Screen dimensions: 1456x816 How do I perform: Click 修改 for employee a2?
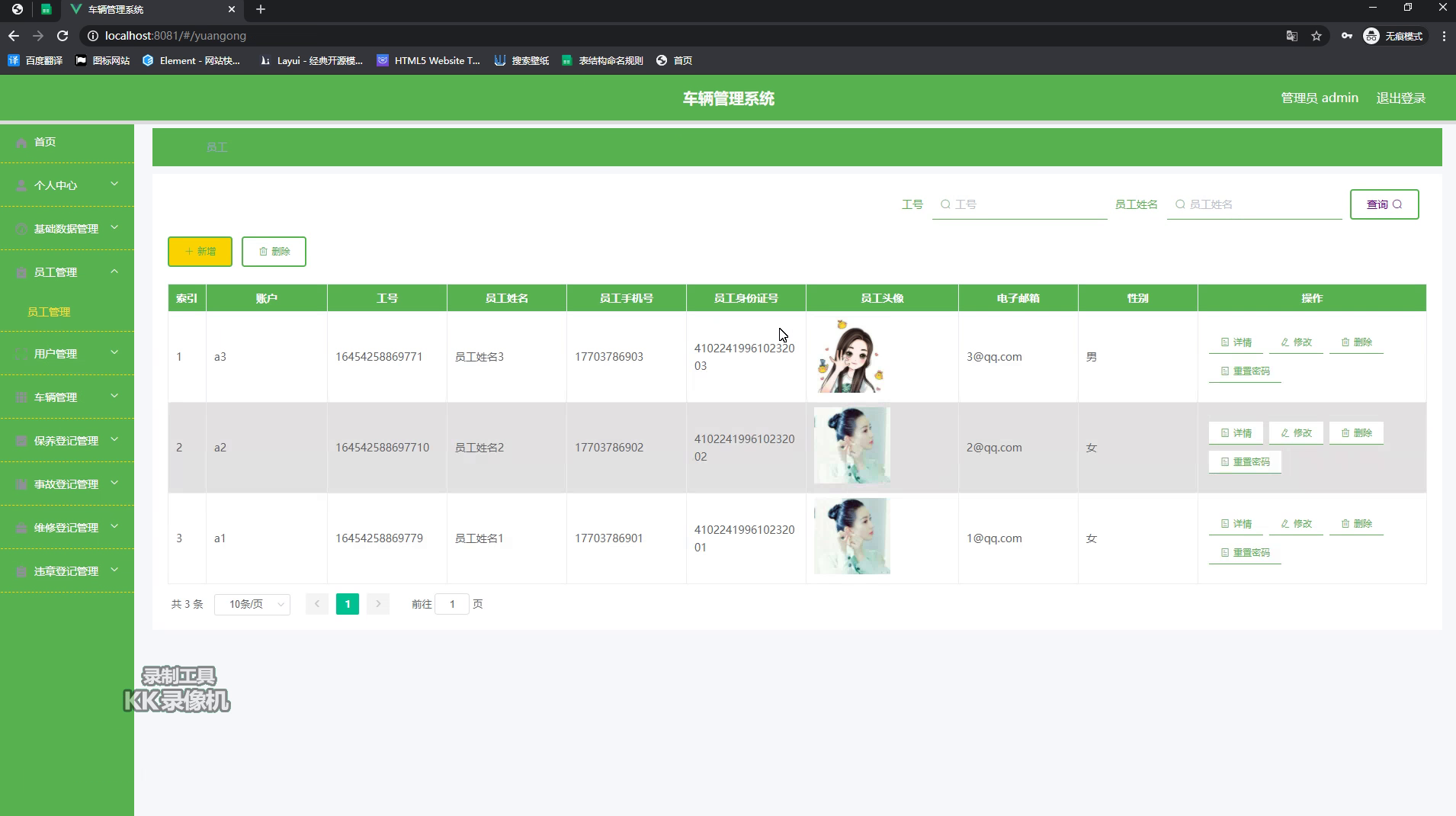point(1296,433)
